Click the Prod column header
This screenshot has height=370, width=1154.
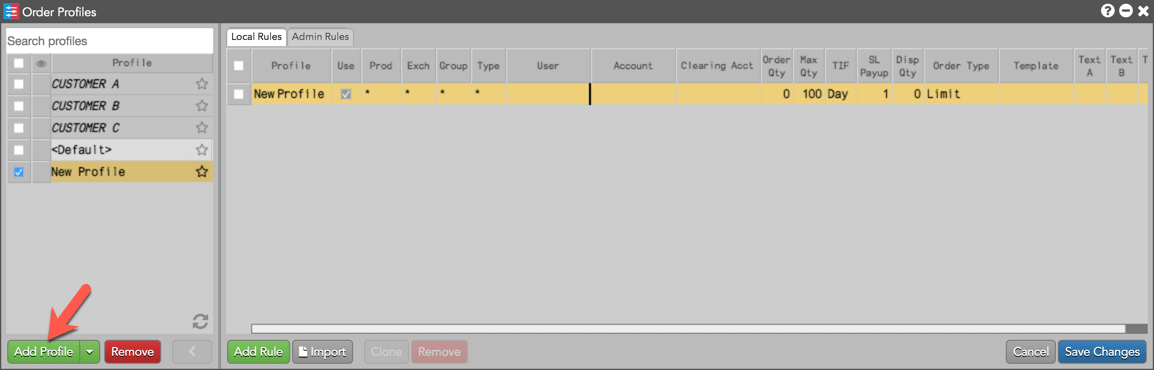click(x=380, y=65)
